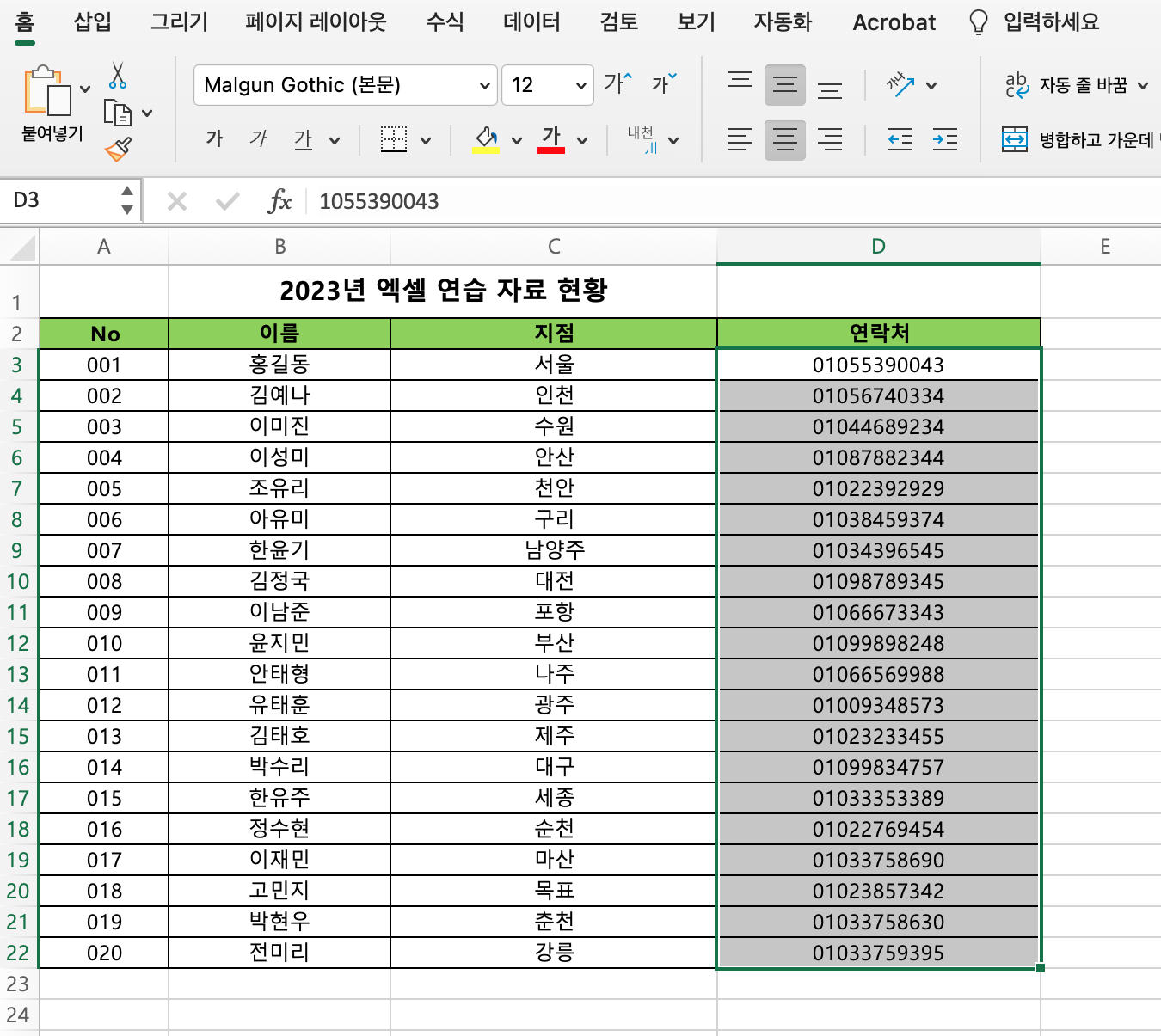
Task: Open the 자동화 ribbon tab
Action: (783, 22)
